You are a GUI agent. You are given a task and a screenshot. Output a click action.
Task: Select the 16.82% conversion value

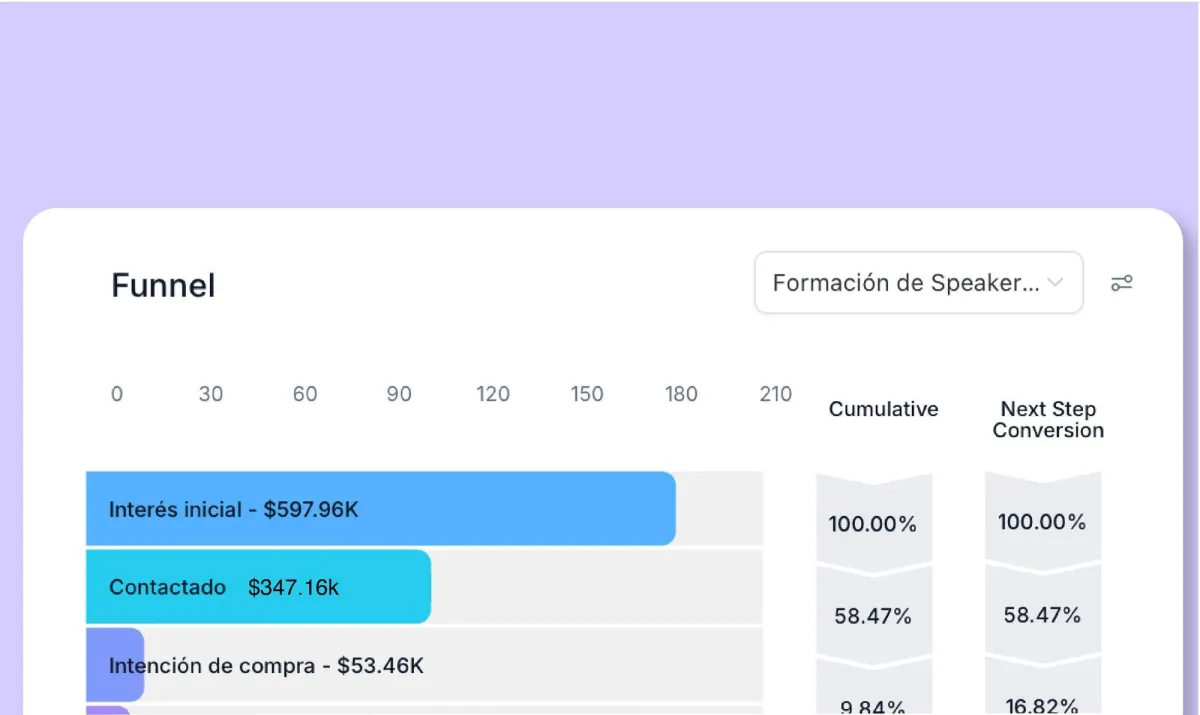(x=1043, y=706)
